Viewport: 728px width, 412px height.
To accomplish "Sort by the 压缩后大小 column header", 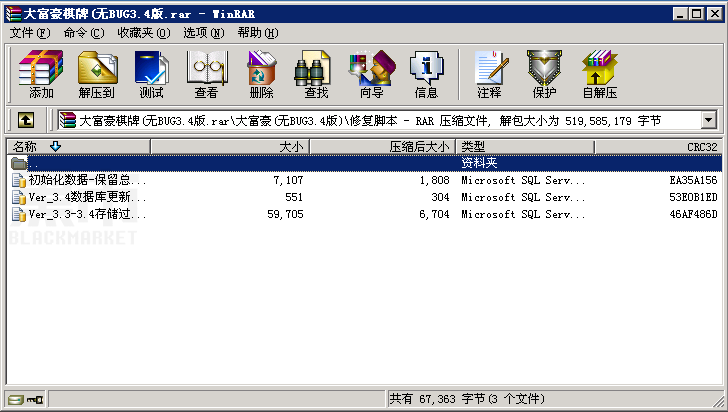I will point(383,147).
